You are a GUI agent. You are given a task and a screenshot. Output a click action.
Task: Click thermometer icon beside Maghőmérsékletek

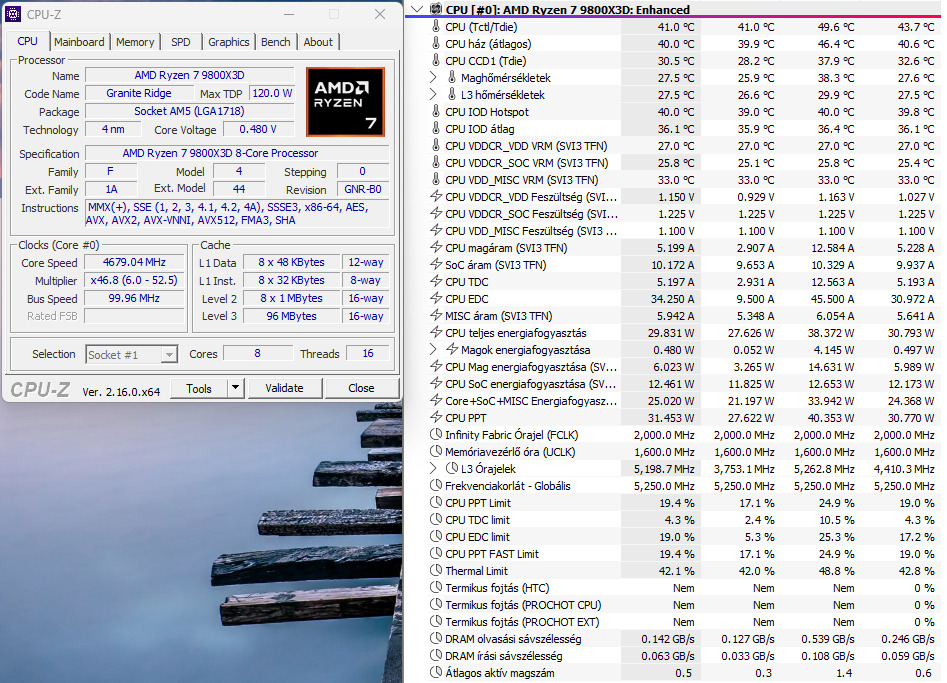coord(451,77)
